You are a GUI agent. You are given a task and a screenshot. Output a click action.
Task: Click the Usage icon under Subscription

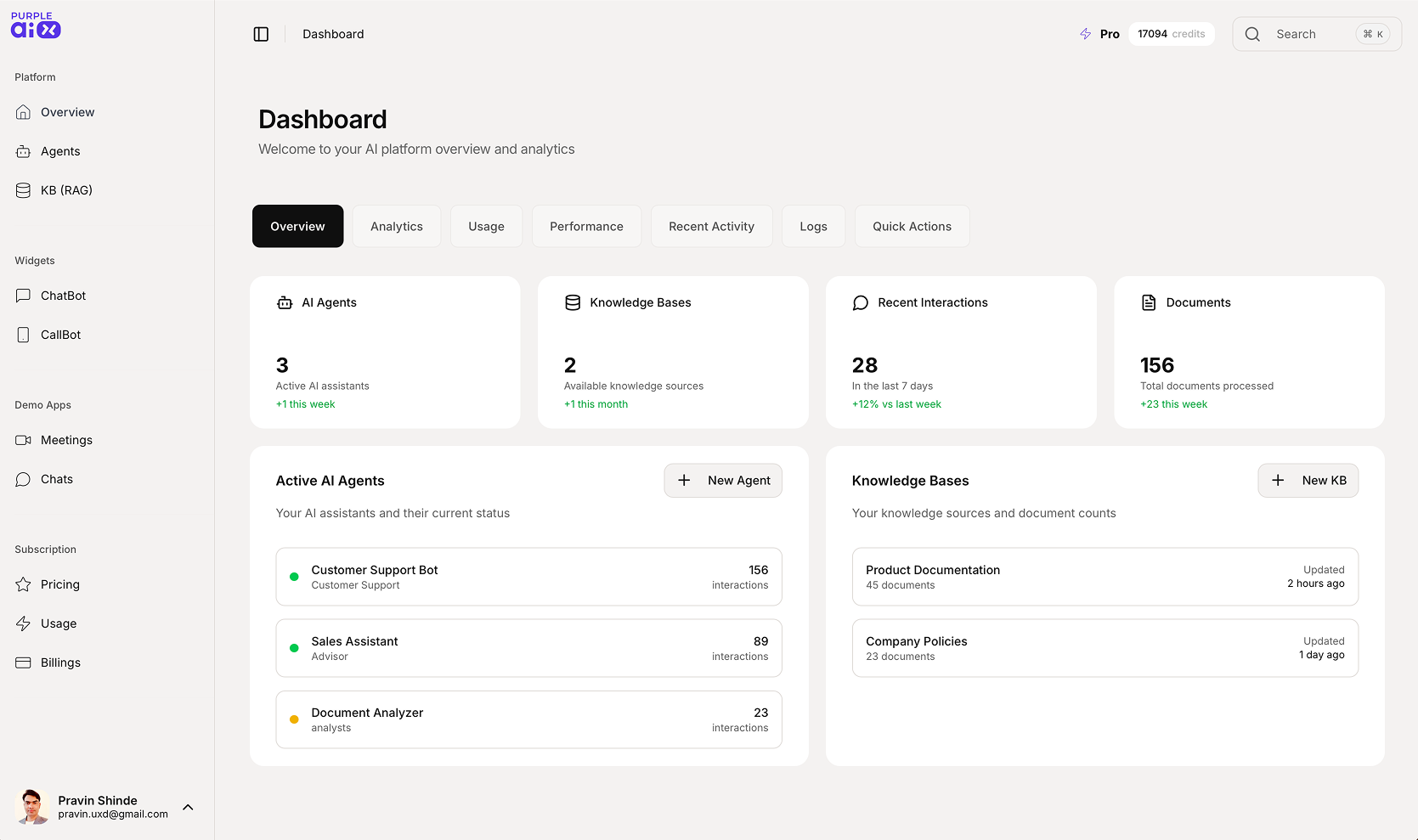coord(23,623)
